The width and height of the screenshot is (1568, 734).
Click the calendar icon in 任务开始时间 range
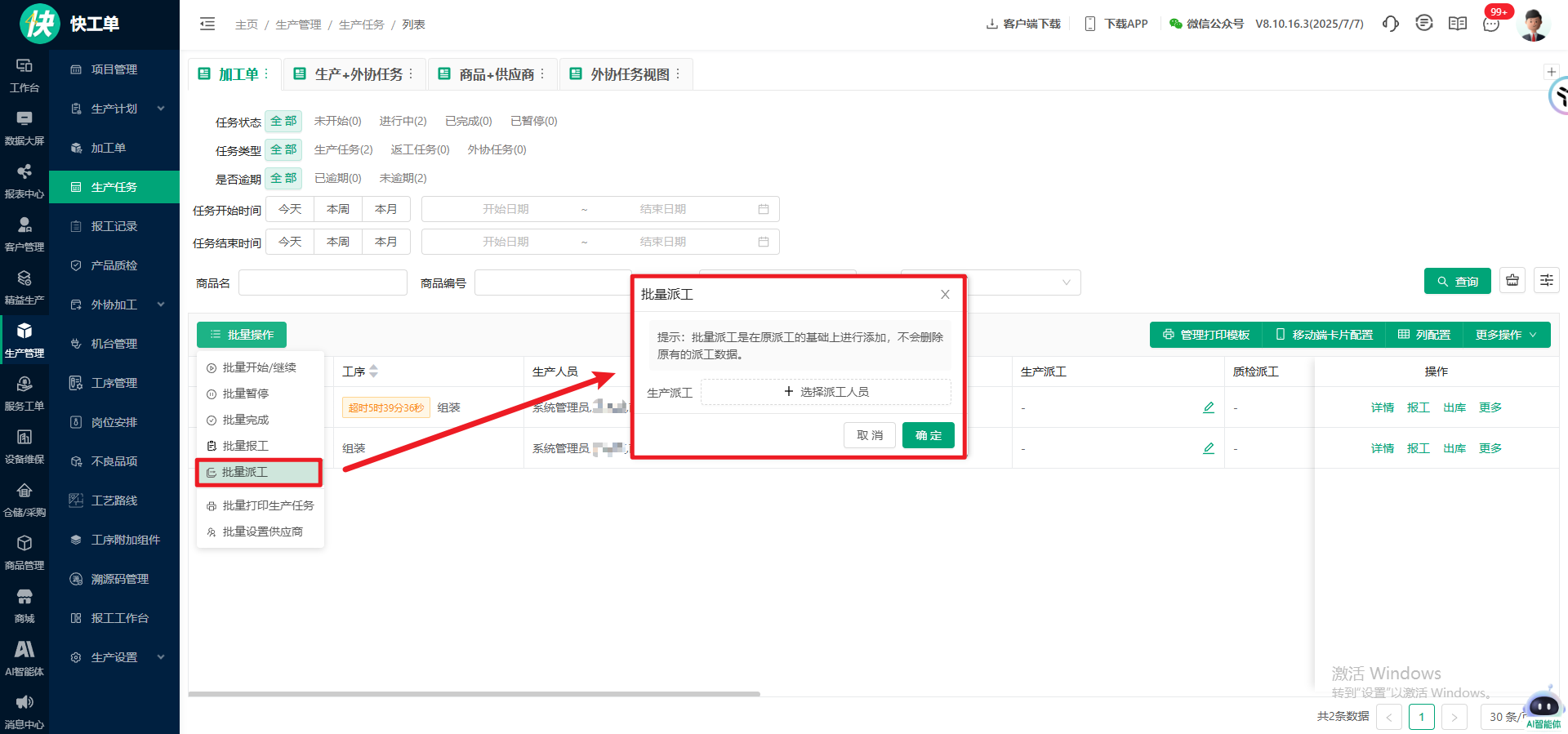763,209
